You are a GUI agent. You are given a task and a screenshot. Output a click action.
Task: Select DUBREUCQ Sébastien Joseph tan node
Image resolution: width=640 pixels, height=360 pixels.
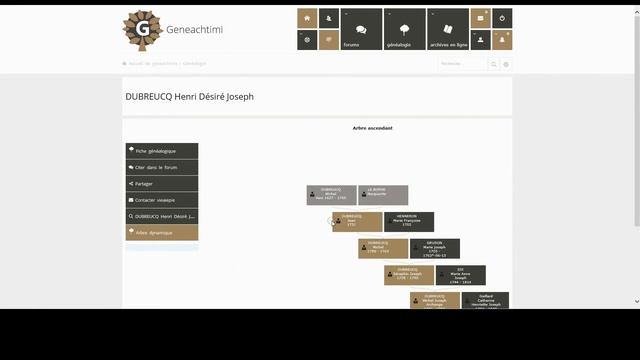[409, 275]
